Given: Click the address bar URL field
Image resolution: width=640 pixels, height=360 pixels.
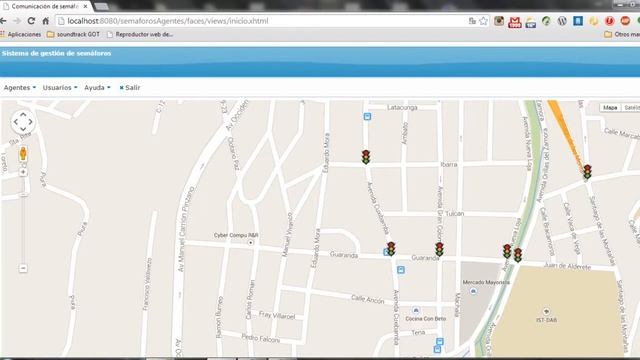Looking at the screenshot, I should [261, 21].
